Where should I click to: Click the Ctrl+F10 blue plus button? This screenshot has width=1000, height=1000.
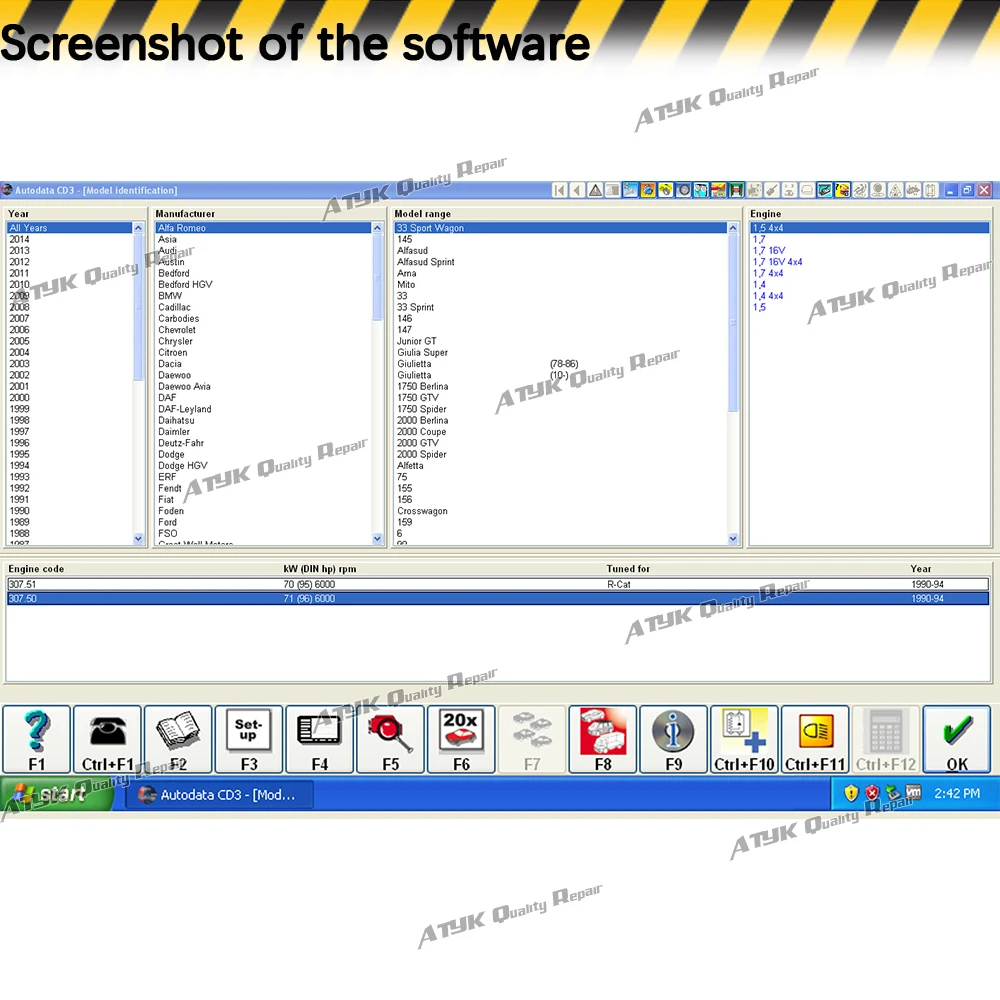[744, 739]
